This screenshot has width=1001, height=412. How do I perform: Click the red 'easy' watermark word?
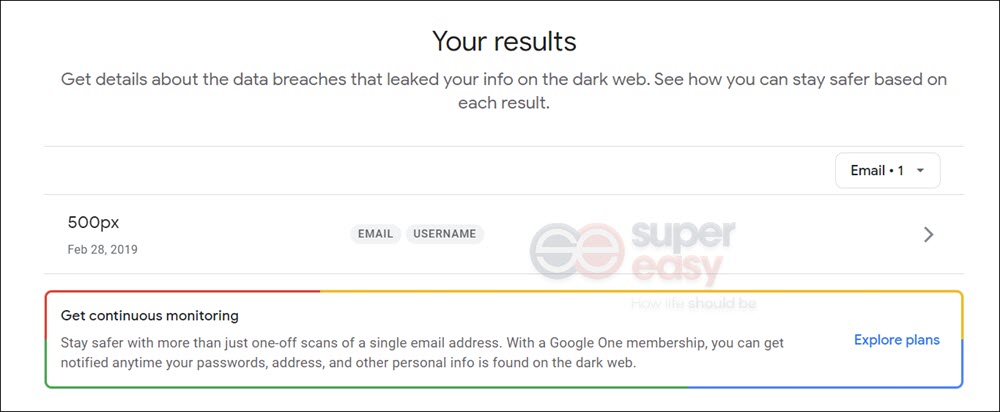(x=676, y=270)
